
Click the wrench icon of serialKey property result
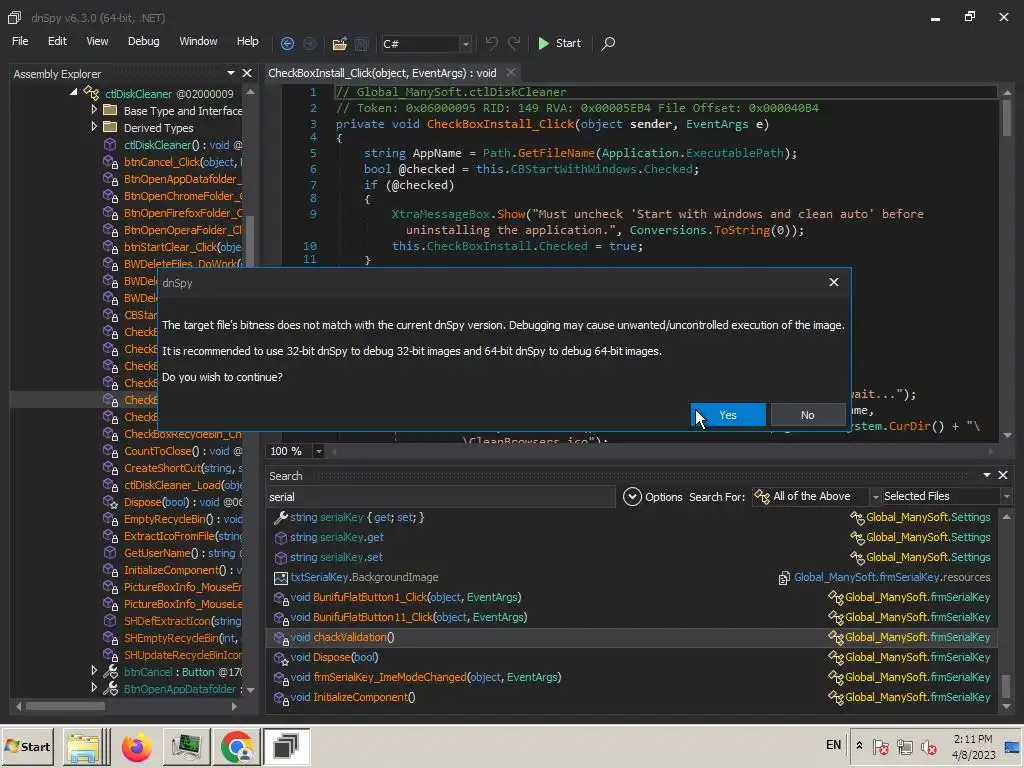click(280, 517)
